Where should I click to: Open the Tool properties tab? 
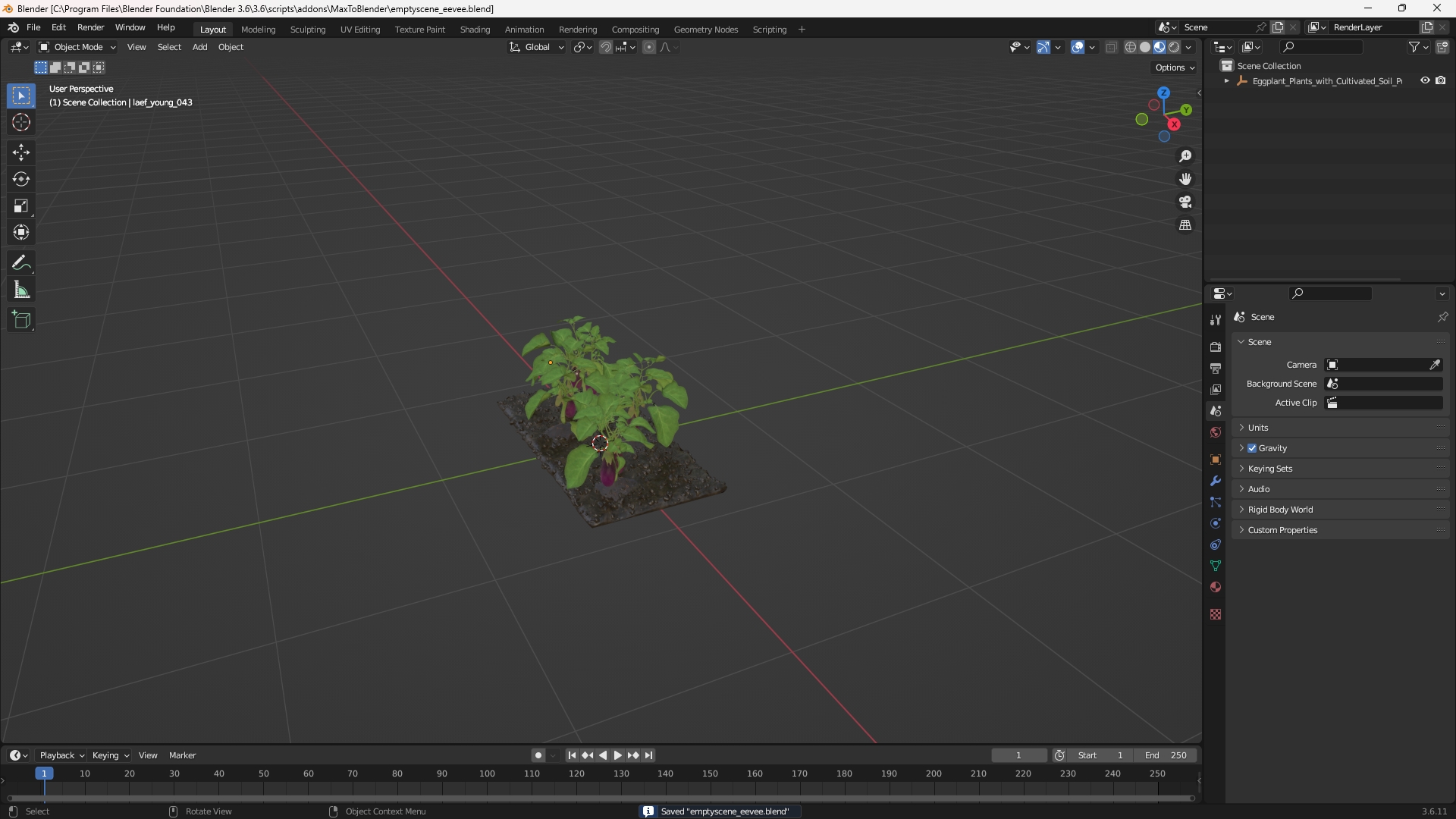[x=1216, y=320]
